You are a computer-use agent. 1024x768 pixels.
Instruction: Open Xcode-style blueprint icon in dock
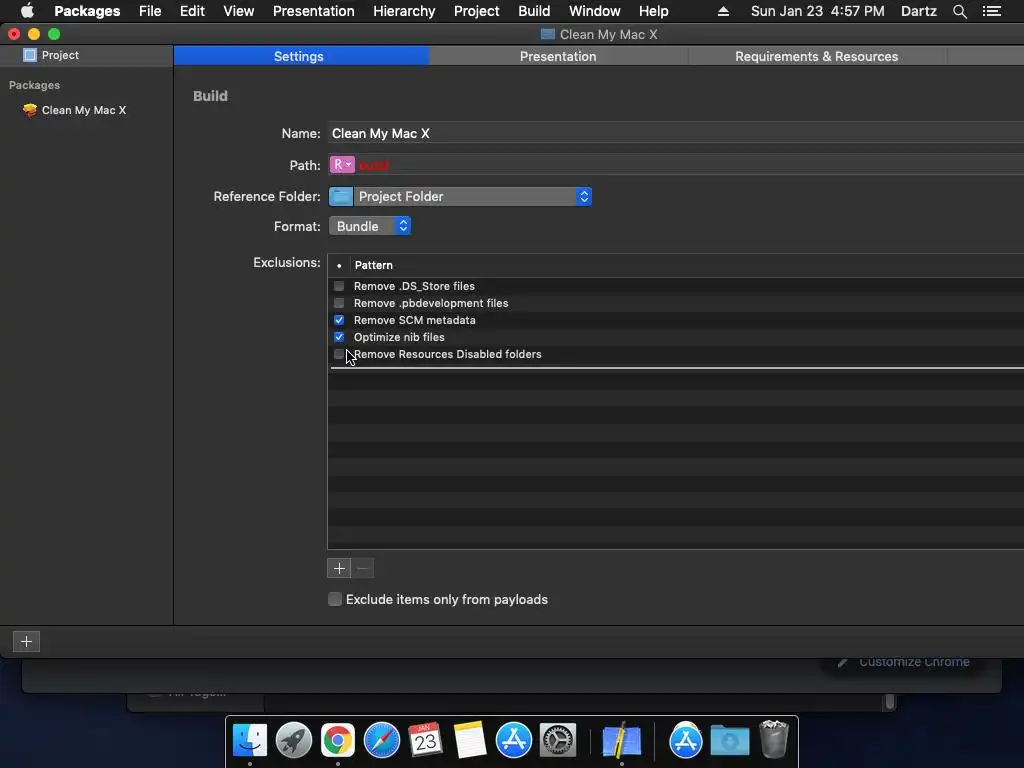[621, 741]
